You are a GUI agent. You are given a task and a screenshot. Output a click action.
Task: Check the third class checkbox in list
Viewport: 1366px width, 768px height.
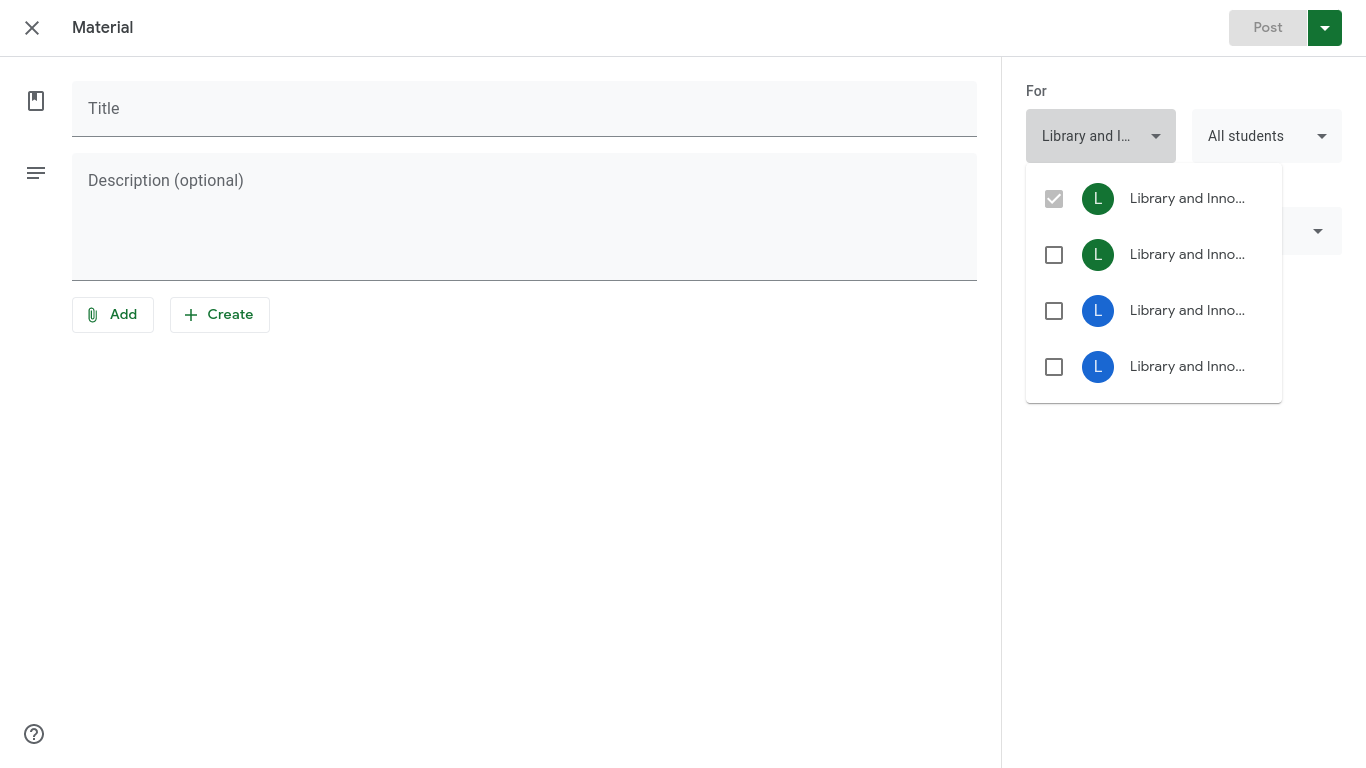[1054, 311]
